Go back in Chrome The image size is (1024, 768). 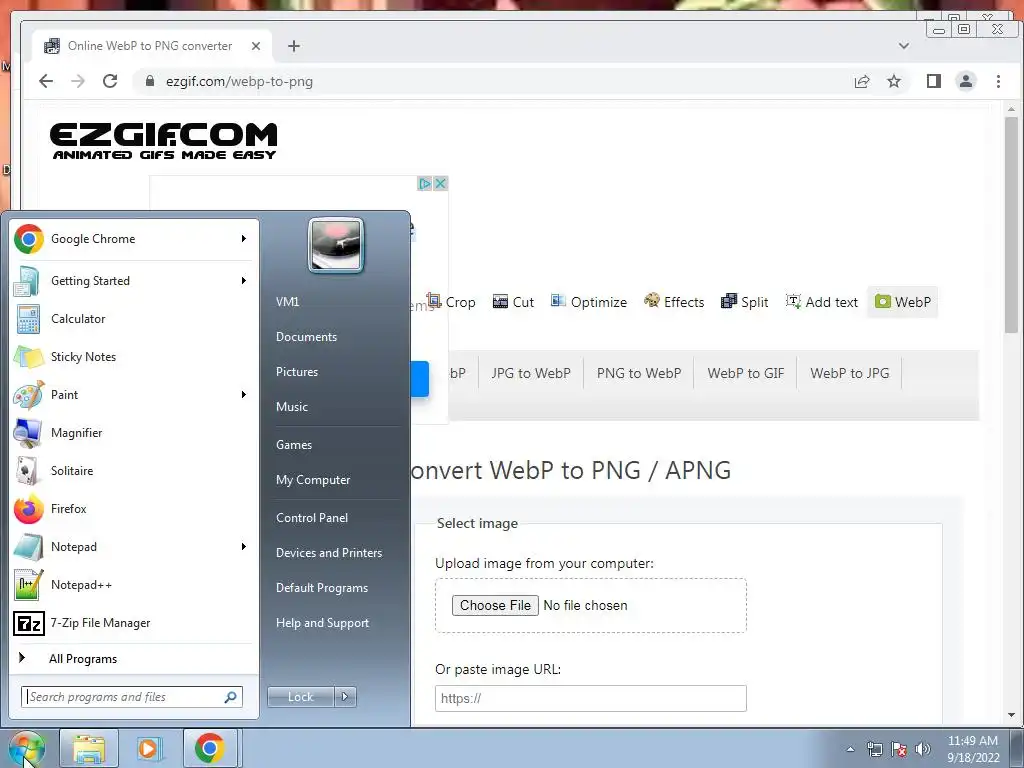[x=46, y=81]
